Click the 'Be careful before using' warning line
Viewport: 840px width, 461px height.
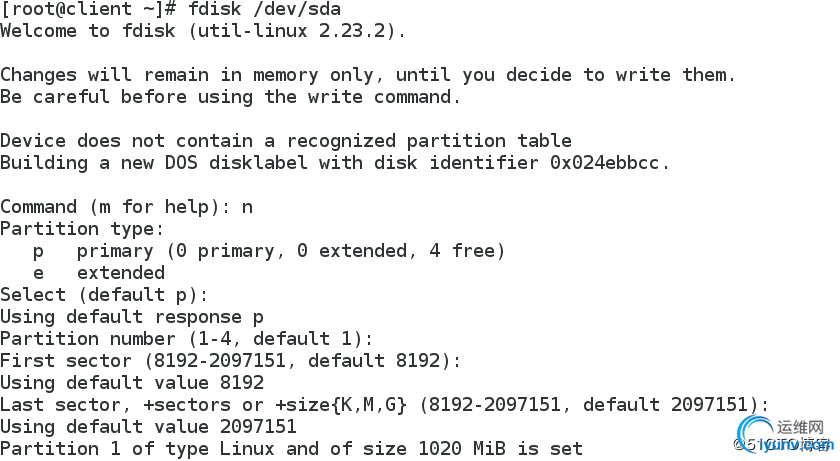pyautogui.click(x=230, y=97)
